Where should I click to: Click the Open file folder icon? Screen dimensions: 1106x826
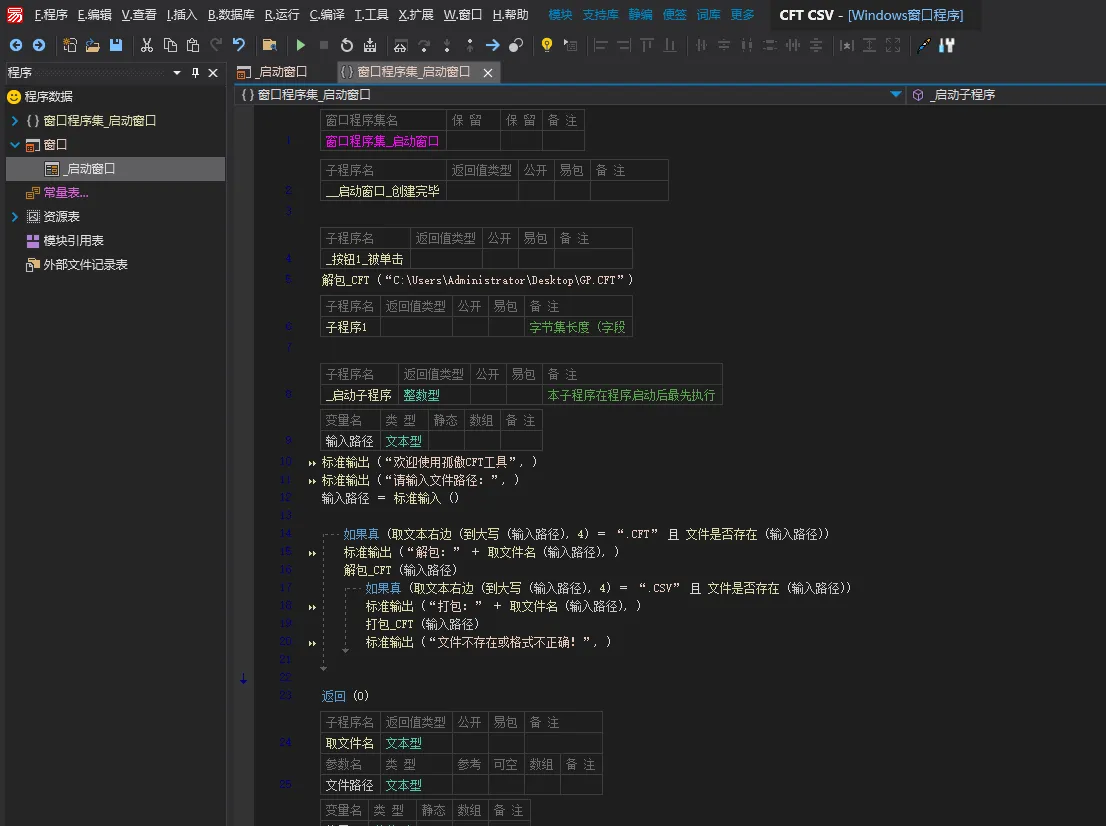(x=93, y=45)
